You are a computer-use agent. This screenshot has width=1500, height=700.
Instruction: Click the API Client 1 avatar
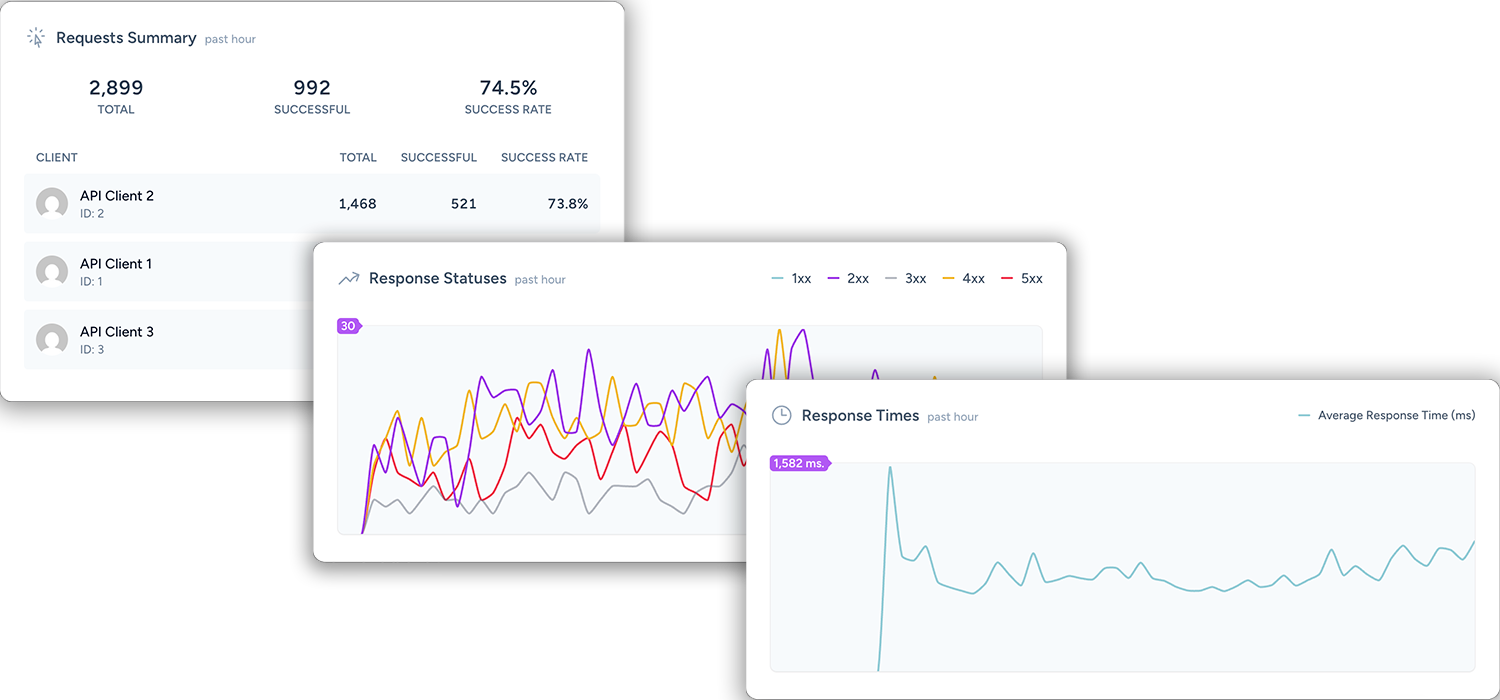point(52,272)
